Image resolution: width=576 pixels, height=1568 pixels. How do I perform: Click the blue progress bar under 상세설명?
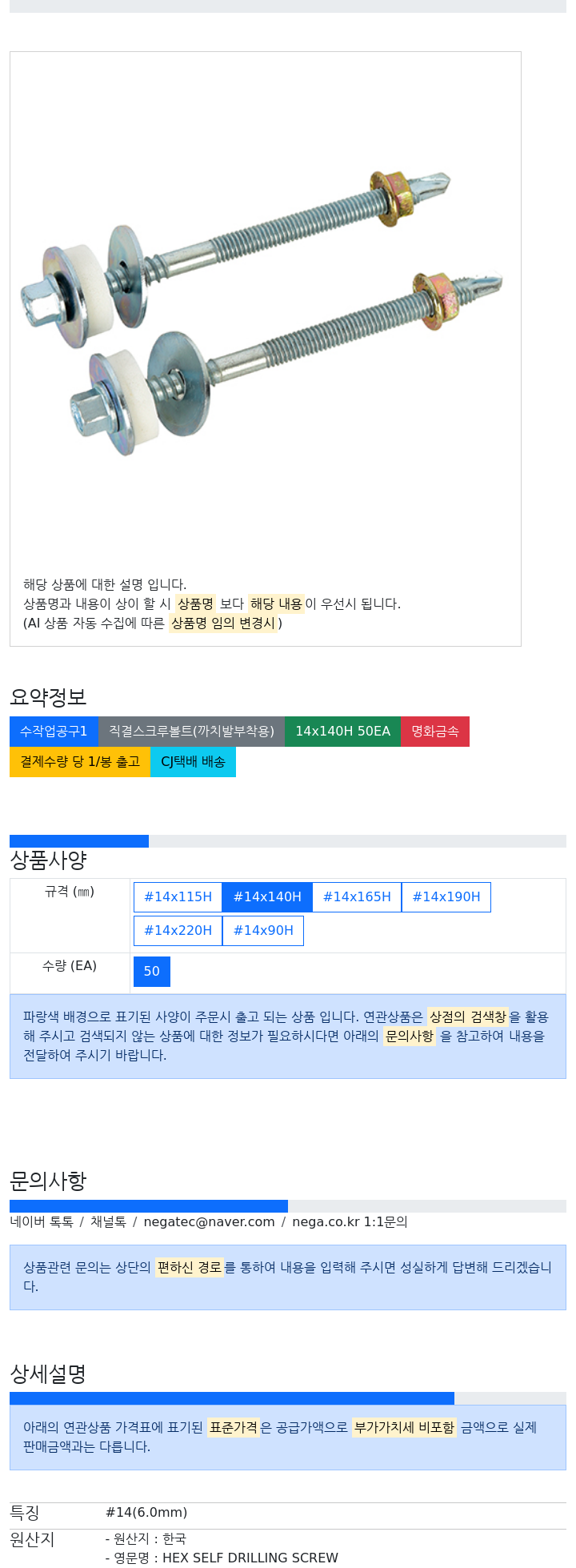click(x=232, y=1398)
